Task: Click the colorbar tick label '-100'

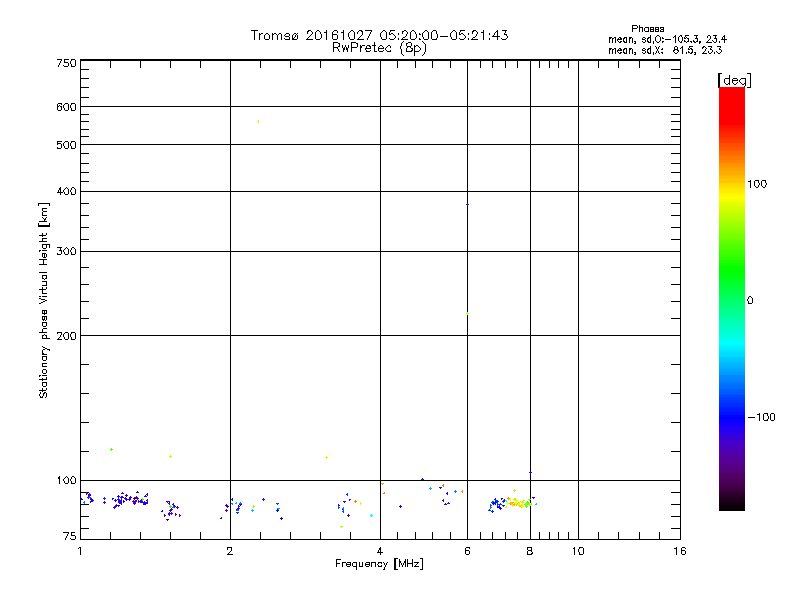Action: pyautogui.click(x=761, y=417)
